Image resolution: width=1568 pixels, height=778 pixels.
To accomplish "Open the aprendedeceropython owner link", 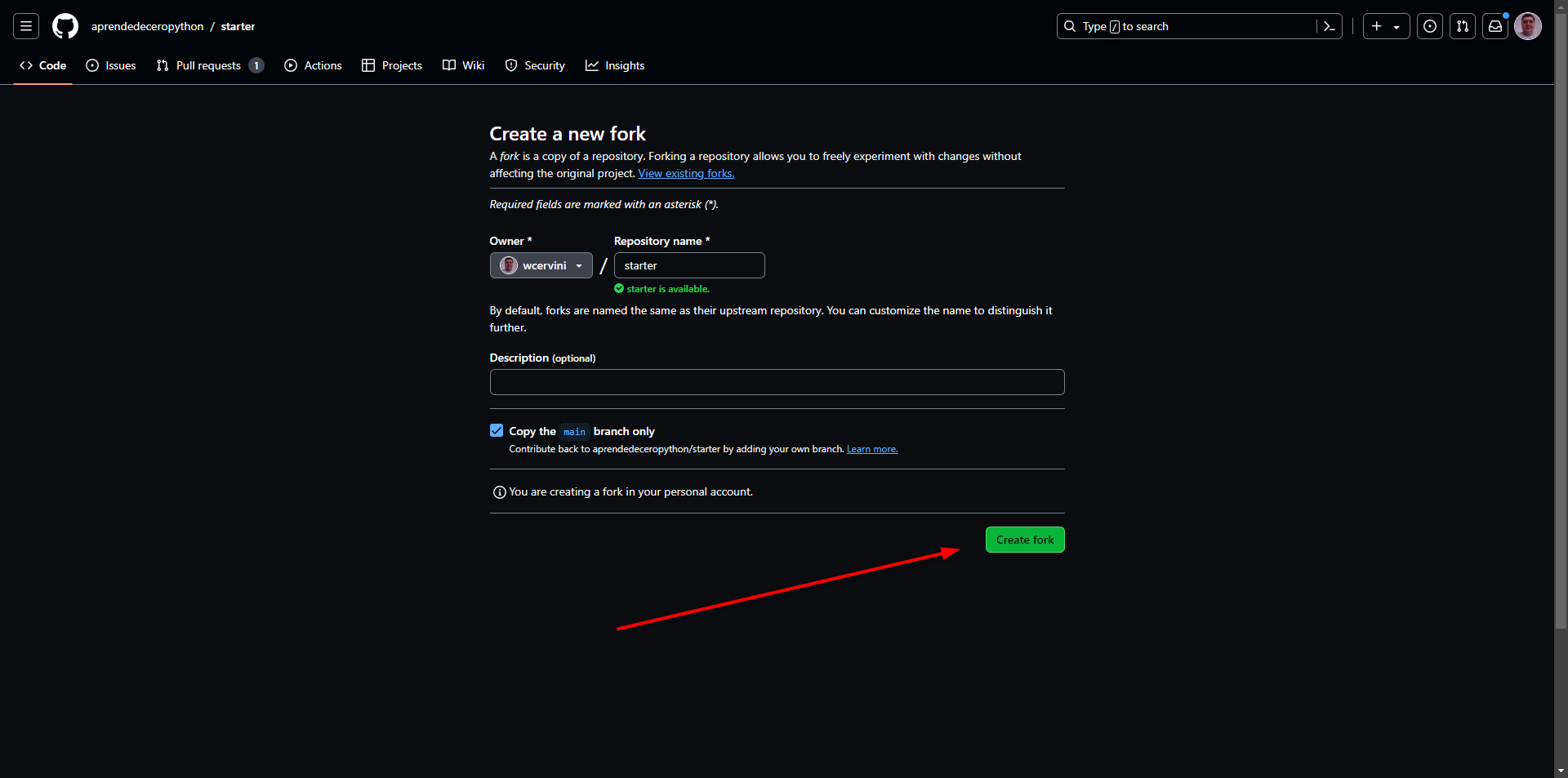I will click(147, 26).
